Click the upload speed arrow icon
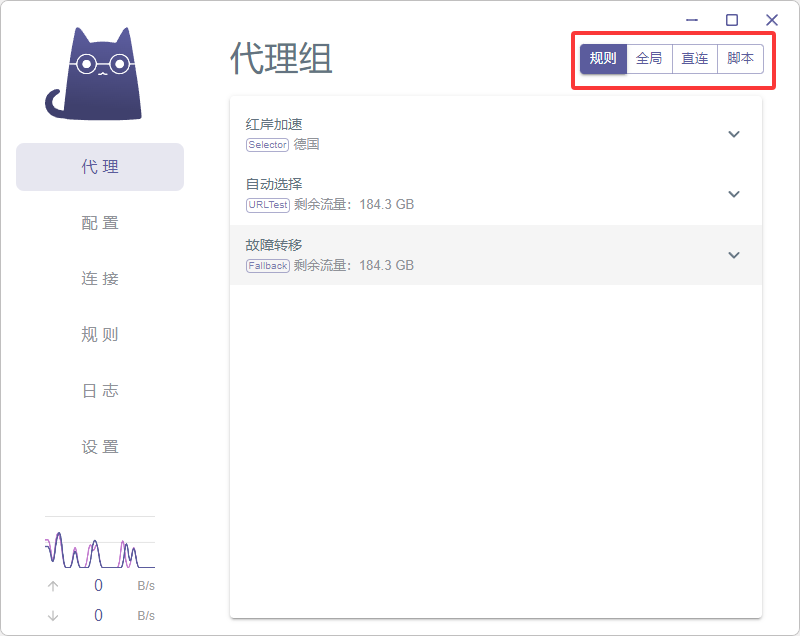Screen dimensions: 800x636 click(53, 586)
